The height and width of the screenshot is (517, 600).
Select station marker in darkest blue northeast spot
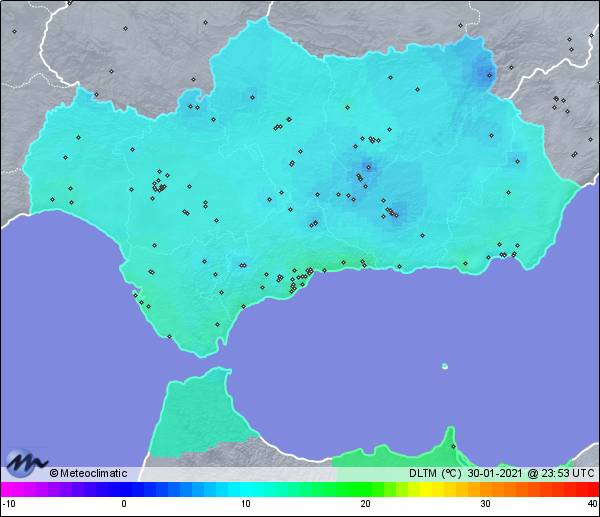pos(489,75)
